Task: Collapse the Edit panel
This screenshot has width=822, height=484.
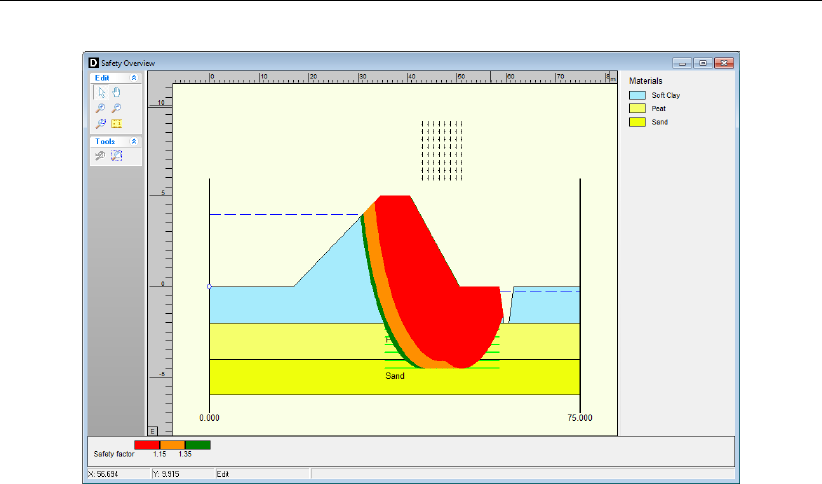Action: [134, 78]
